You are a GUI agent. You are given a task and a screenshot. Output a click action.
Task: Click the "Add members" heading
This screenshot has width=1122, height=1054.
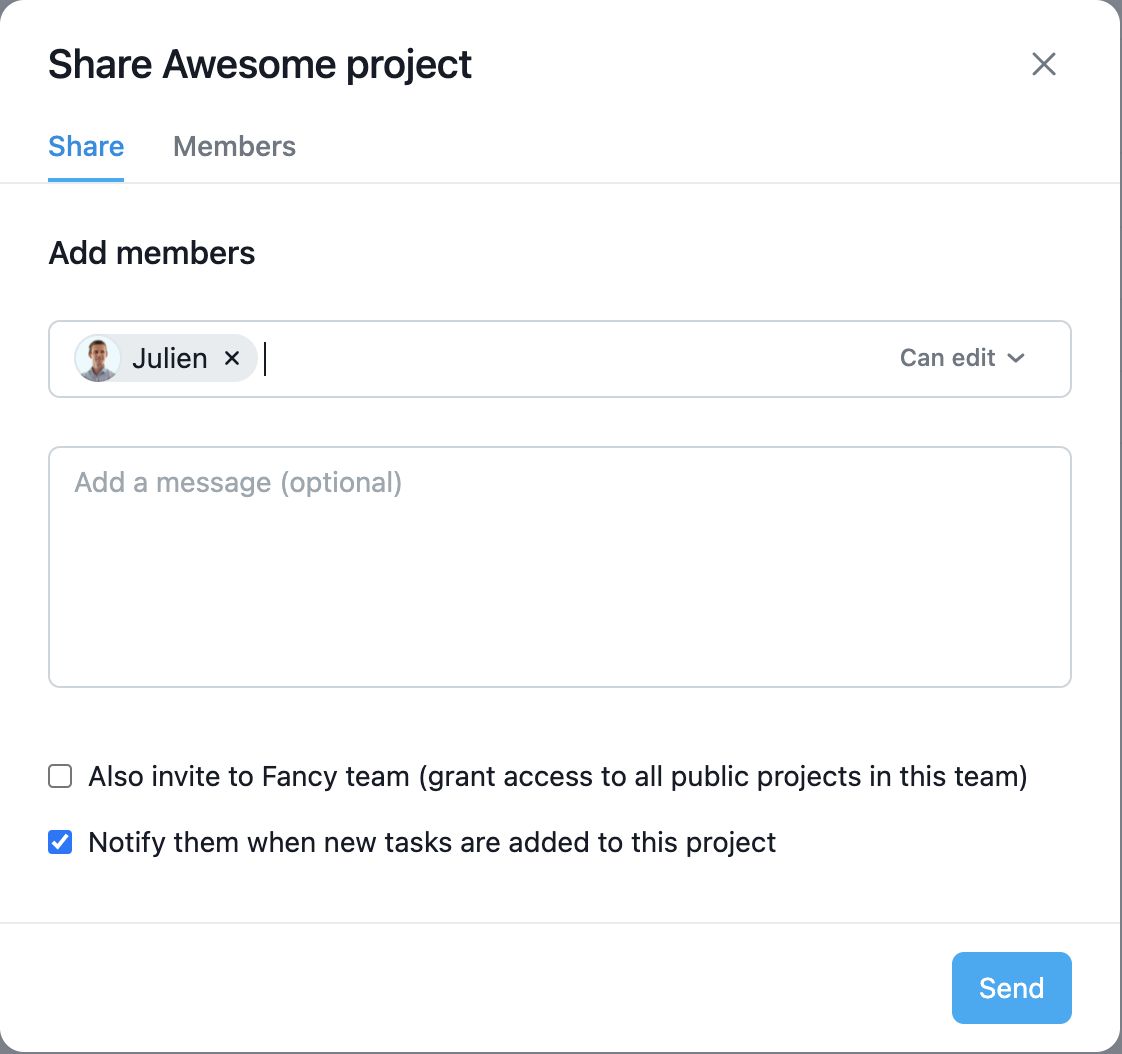(x=152, y=253)
